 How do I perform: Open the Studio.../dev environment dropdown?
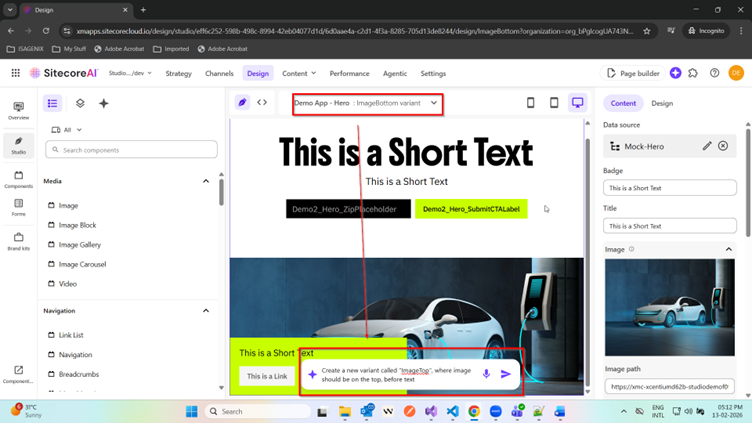[130, 73]
